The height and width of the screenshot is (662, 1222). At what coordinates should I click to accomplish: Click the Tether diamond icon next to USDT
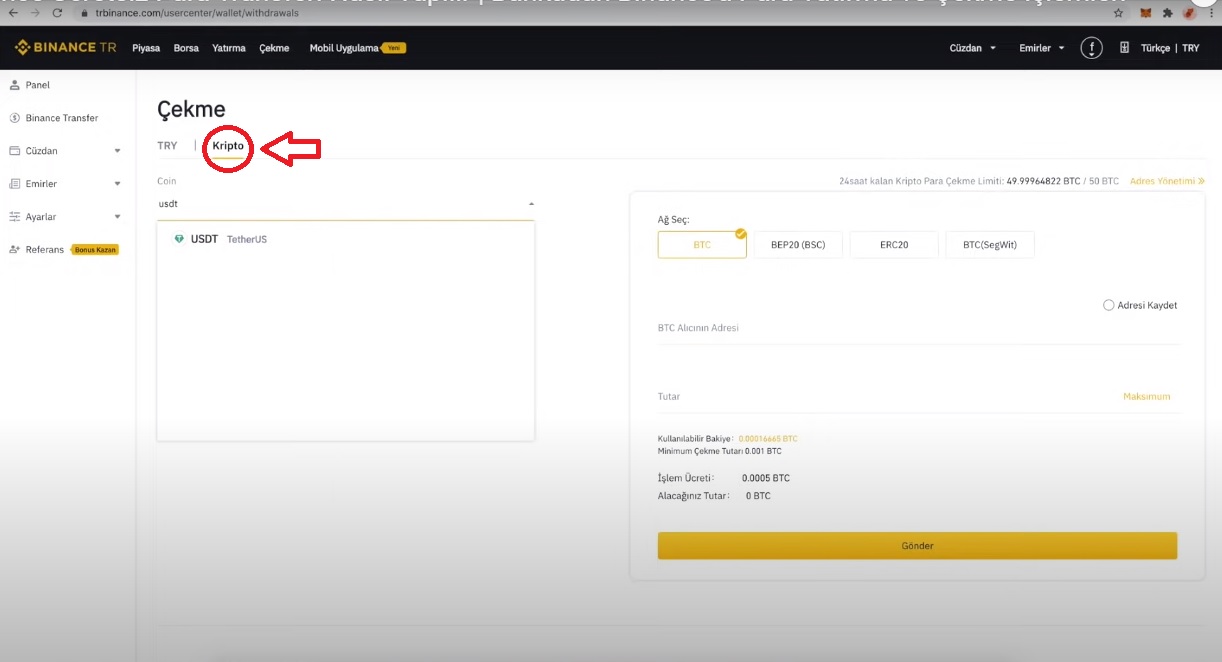point(179,239)
